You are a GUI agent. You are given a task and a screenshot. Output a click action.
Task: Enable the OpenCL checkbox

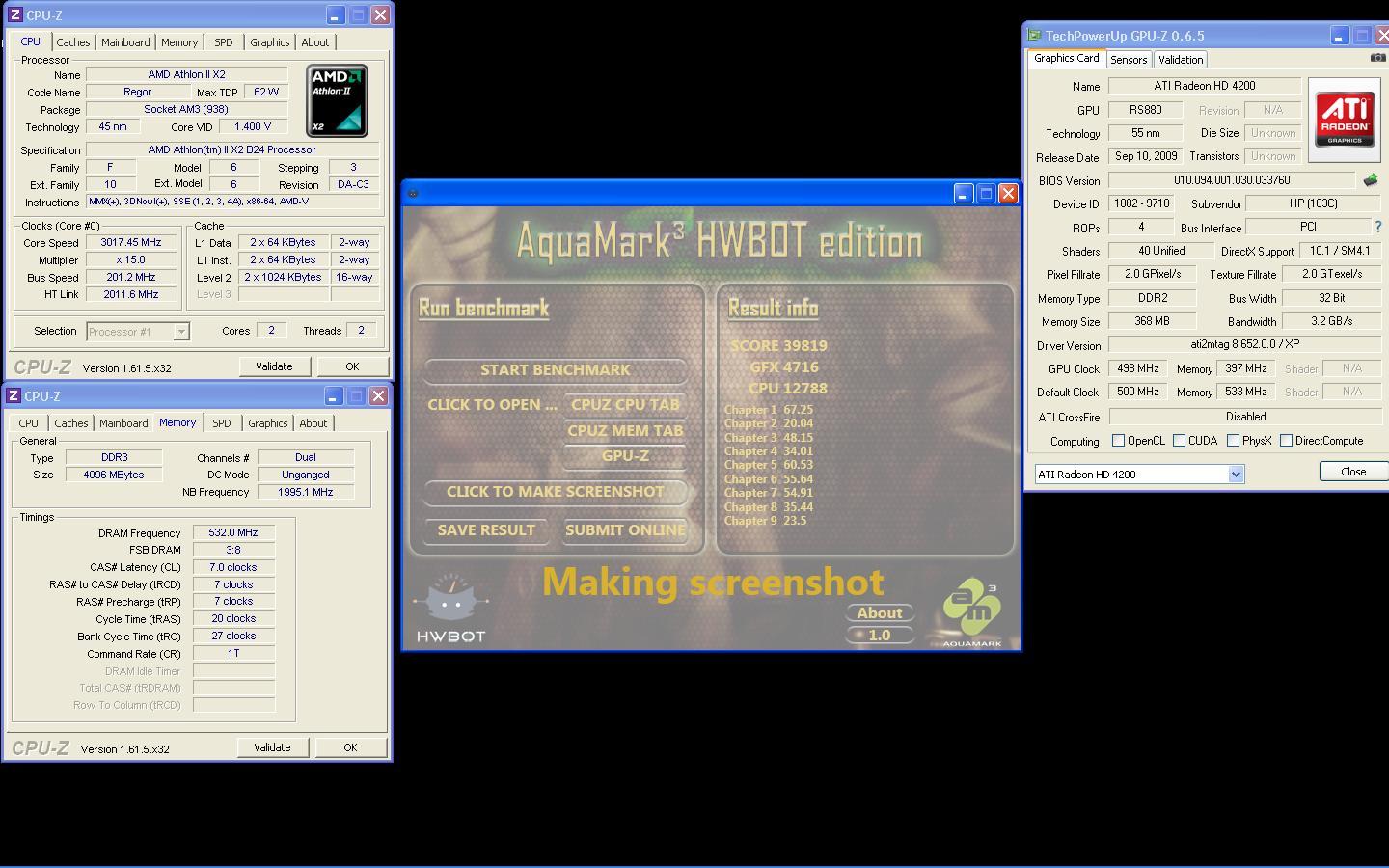coord(1118,441)
